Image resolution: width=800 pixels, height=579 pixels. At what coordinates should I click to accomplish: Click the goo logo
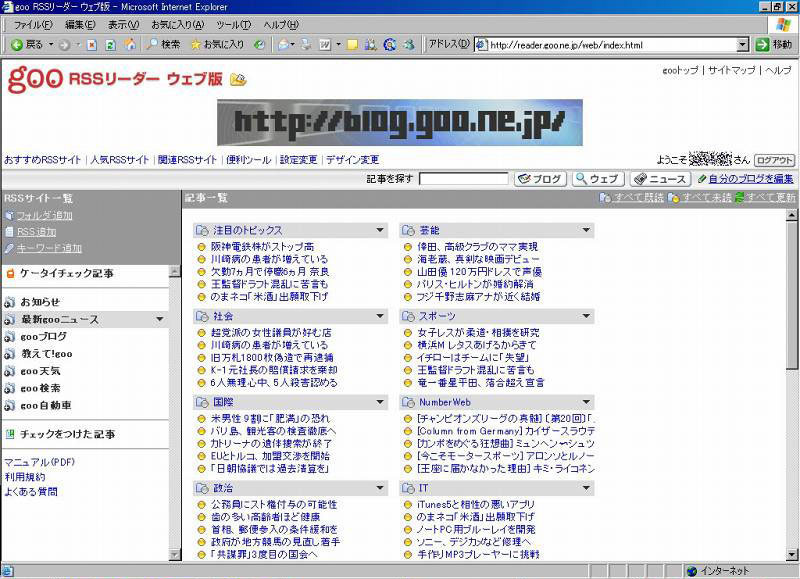click(x=35, y=79)
